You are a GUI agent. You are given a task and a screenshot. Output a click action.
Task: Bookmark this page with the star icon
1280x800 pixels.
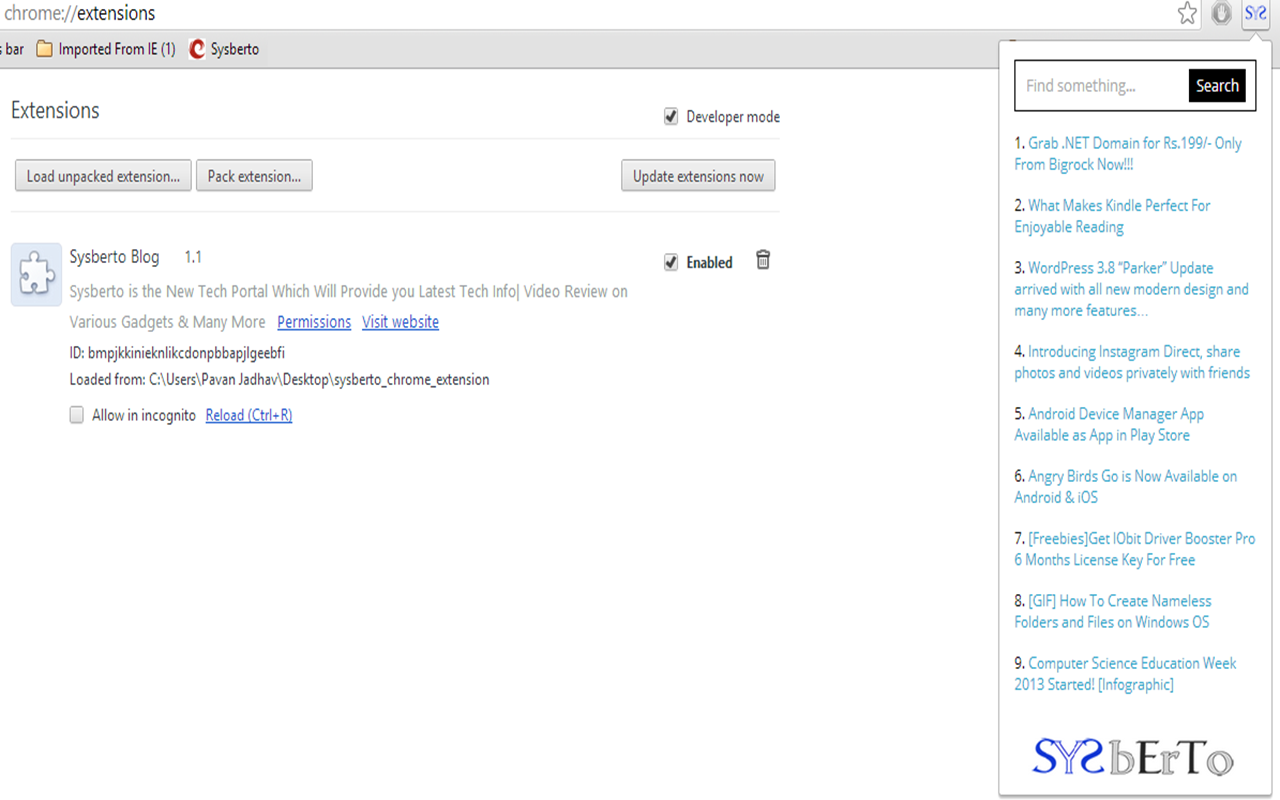pos(1187,13)
